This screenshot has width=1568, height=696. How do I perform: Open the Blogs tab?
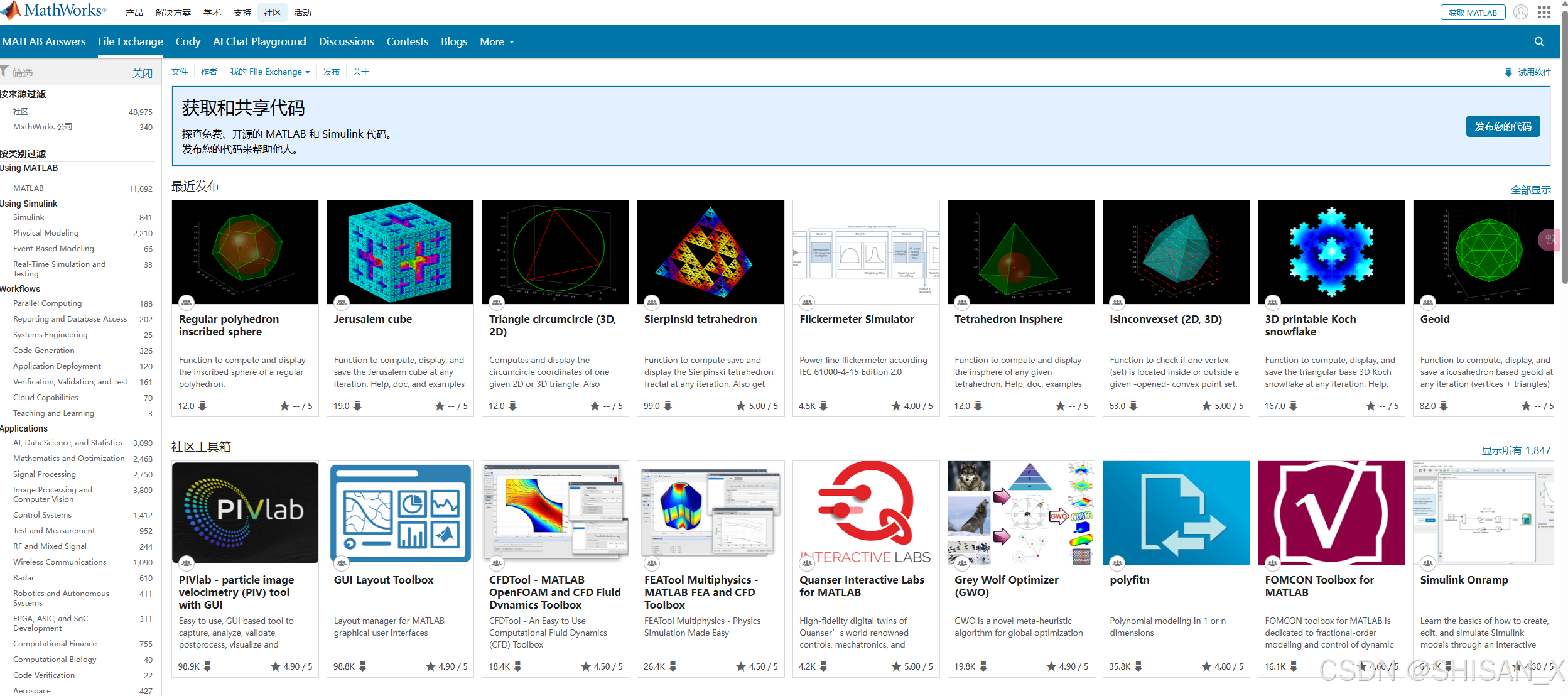(x=453, y=41)
